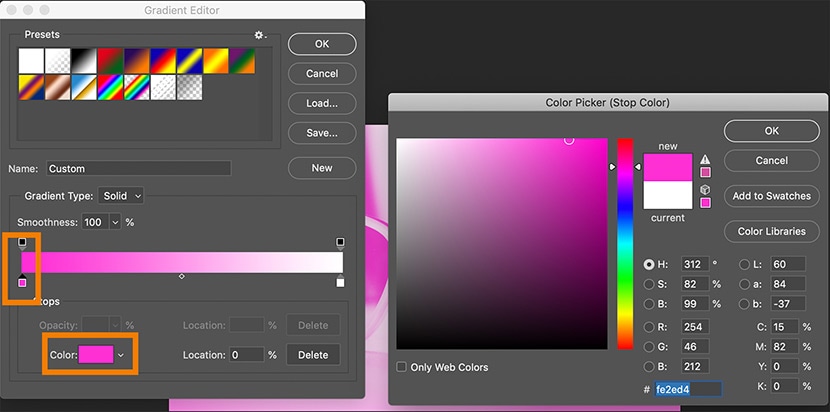Enable the Only Web Colors checkbox

click(402, 367)
